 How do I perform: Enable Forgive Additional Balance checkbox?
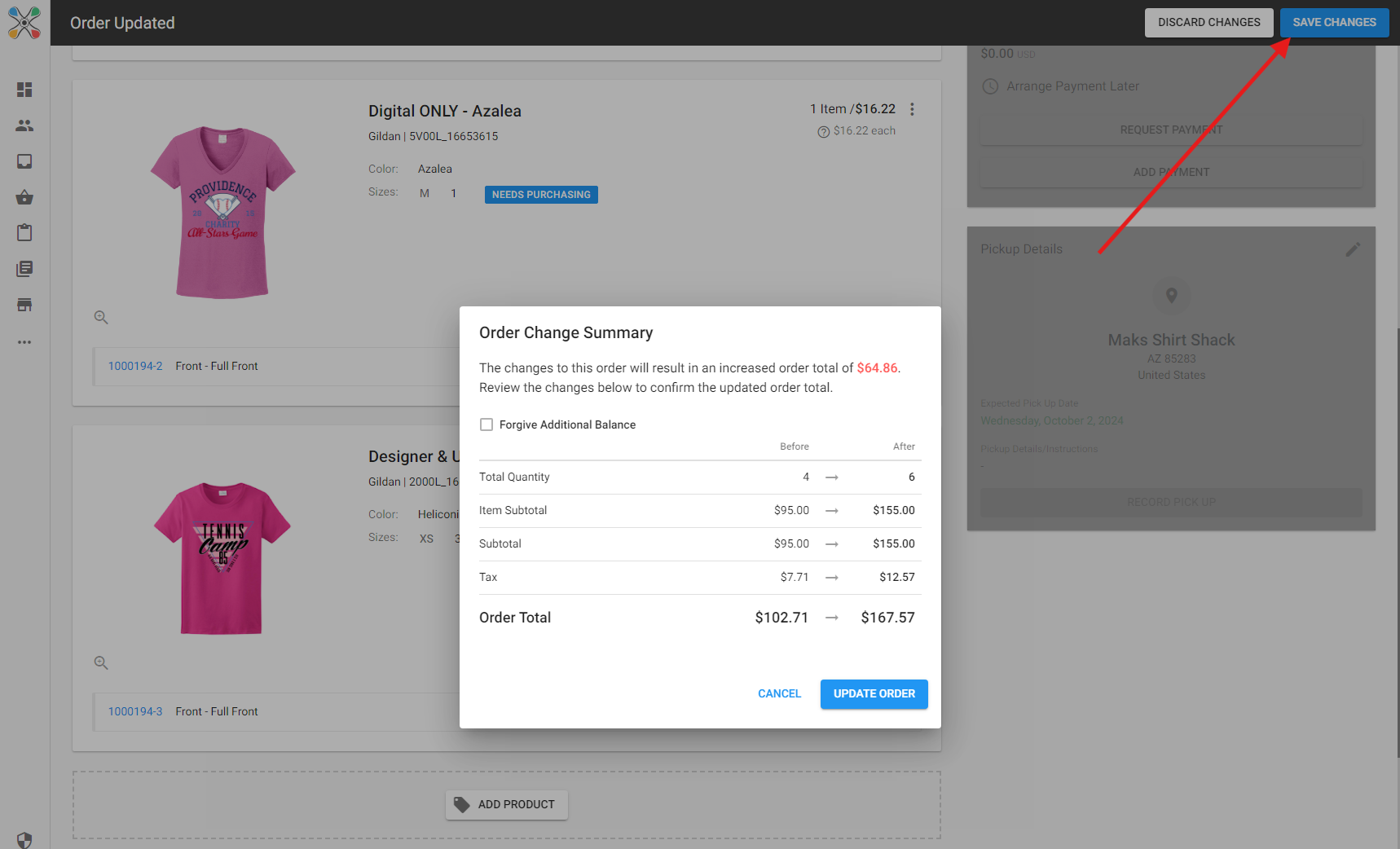point(486,424)
